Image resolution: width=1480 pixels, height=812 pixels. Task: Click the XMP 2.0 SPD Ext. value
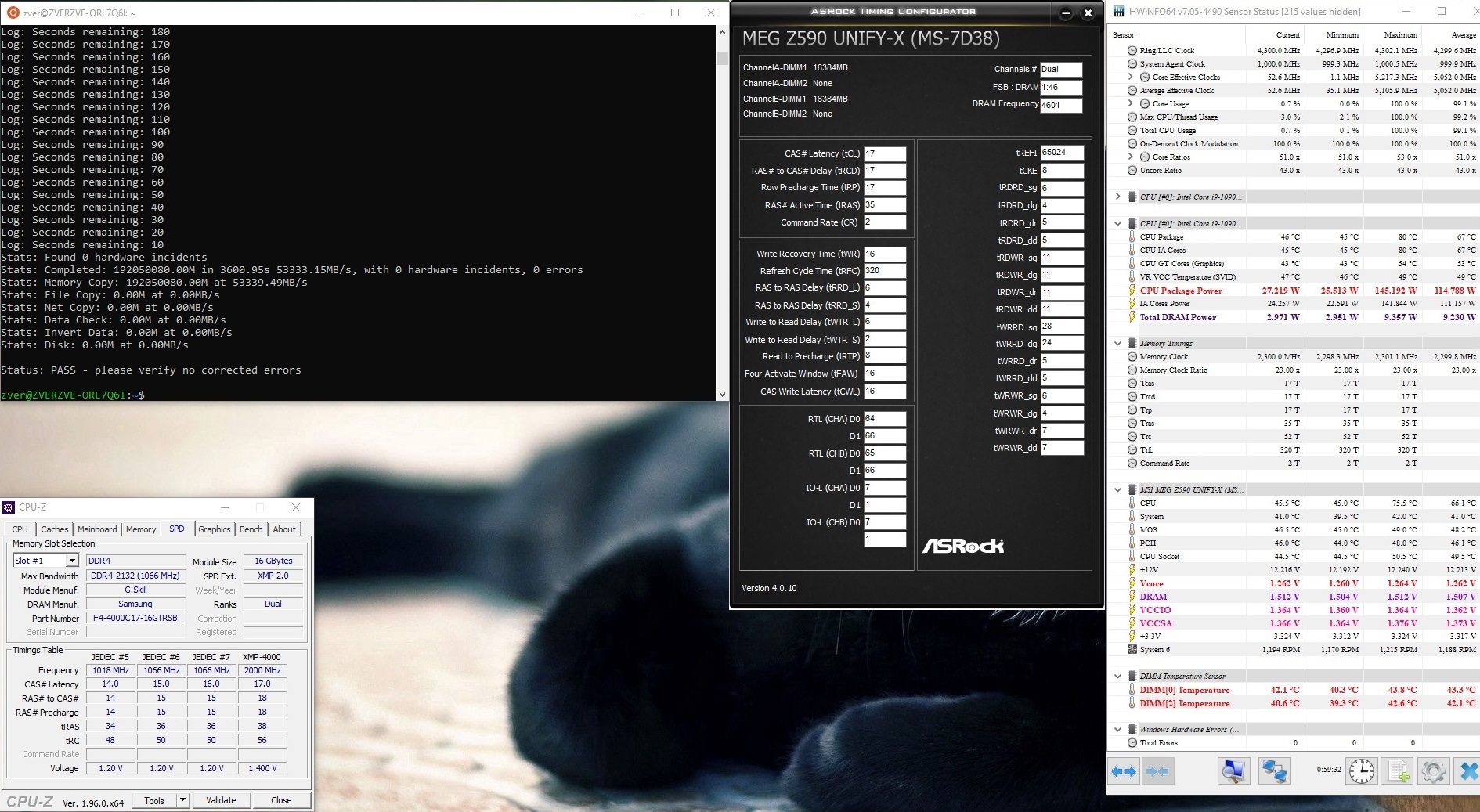(273, 576)
